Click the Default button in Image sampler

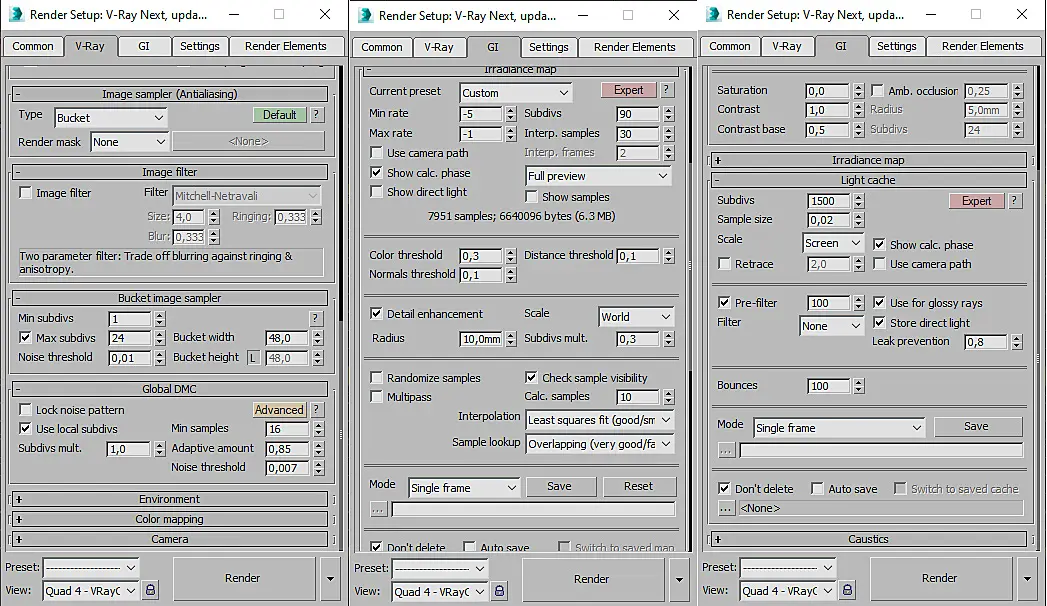pos(279,115)
